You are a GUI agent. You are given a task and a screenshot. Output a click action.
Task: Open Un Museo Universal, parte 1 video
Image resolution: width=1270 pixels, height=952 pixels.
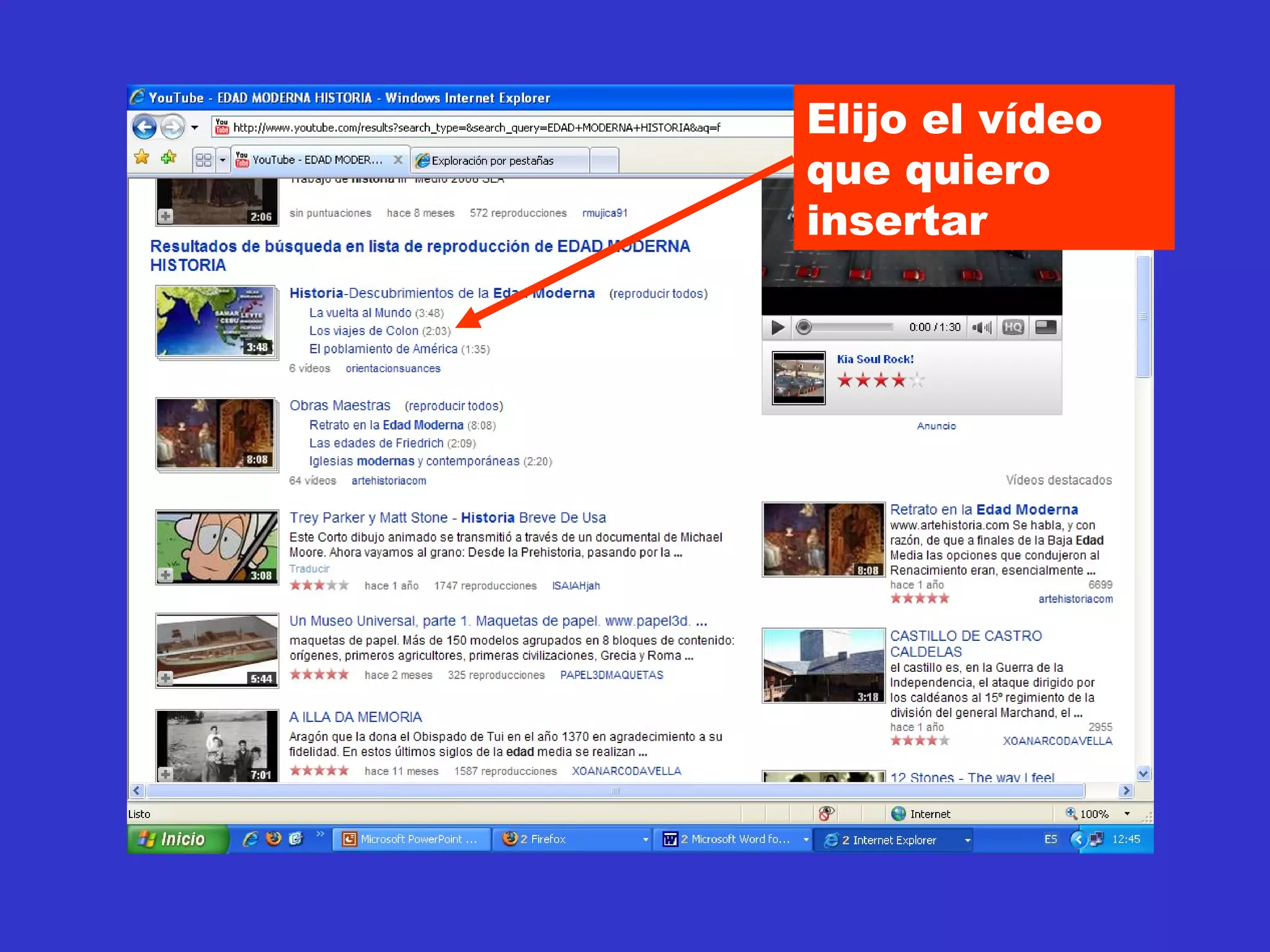coord(498,621)
